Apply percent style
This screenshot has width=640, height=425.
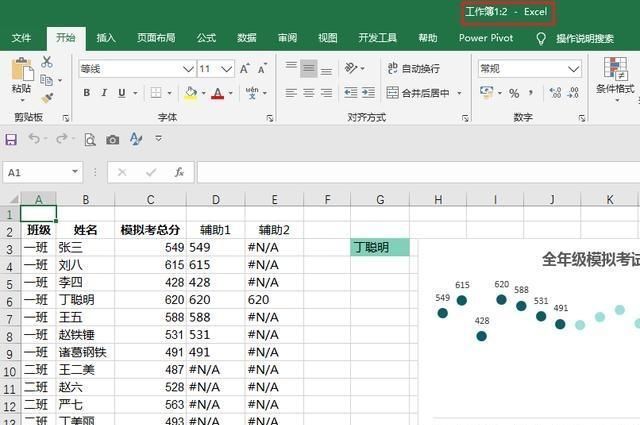(514, 93)
